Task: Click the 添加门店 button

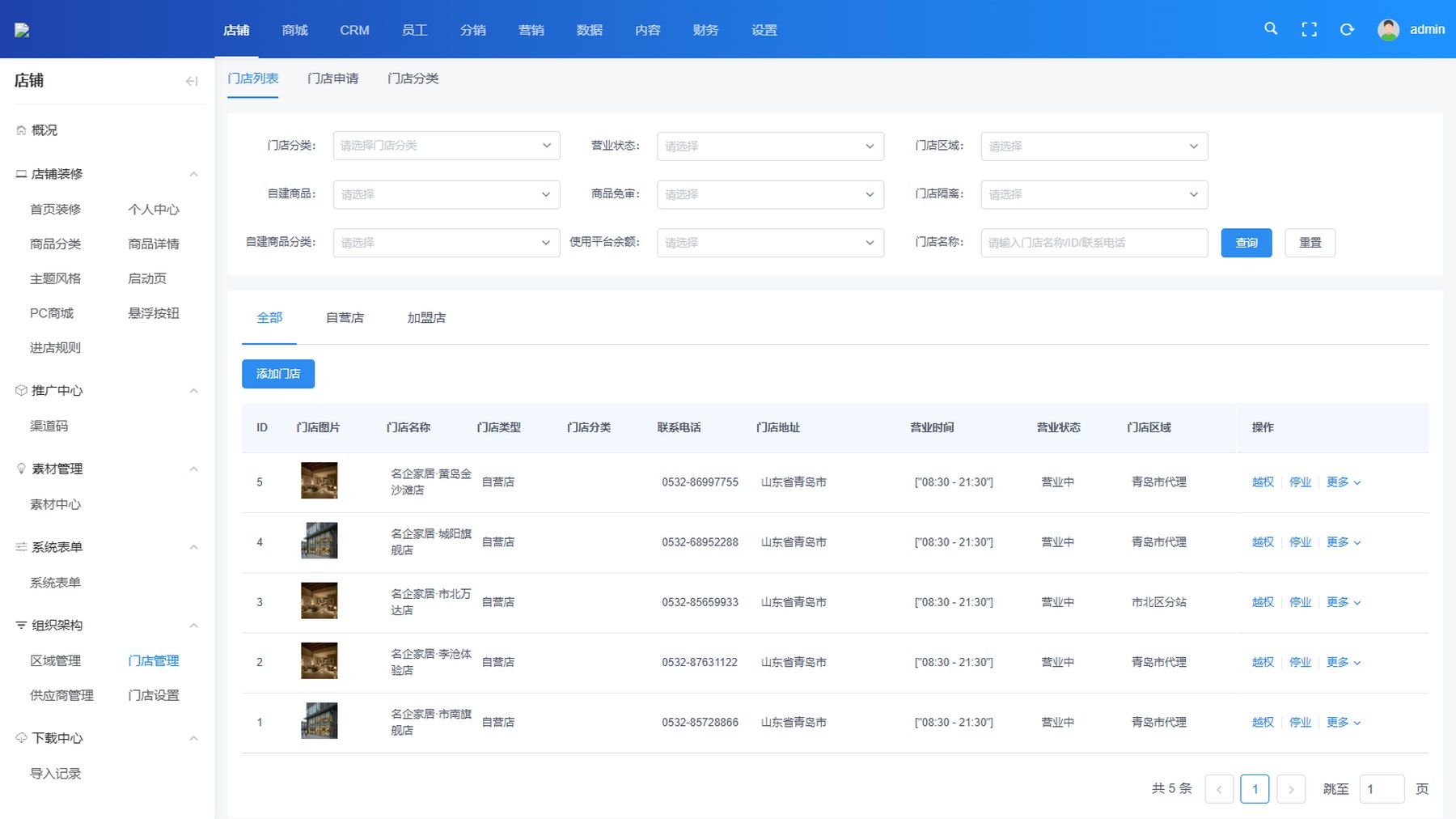Action: point(278,374)
